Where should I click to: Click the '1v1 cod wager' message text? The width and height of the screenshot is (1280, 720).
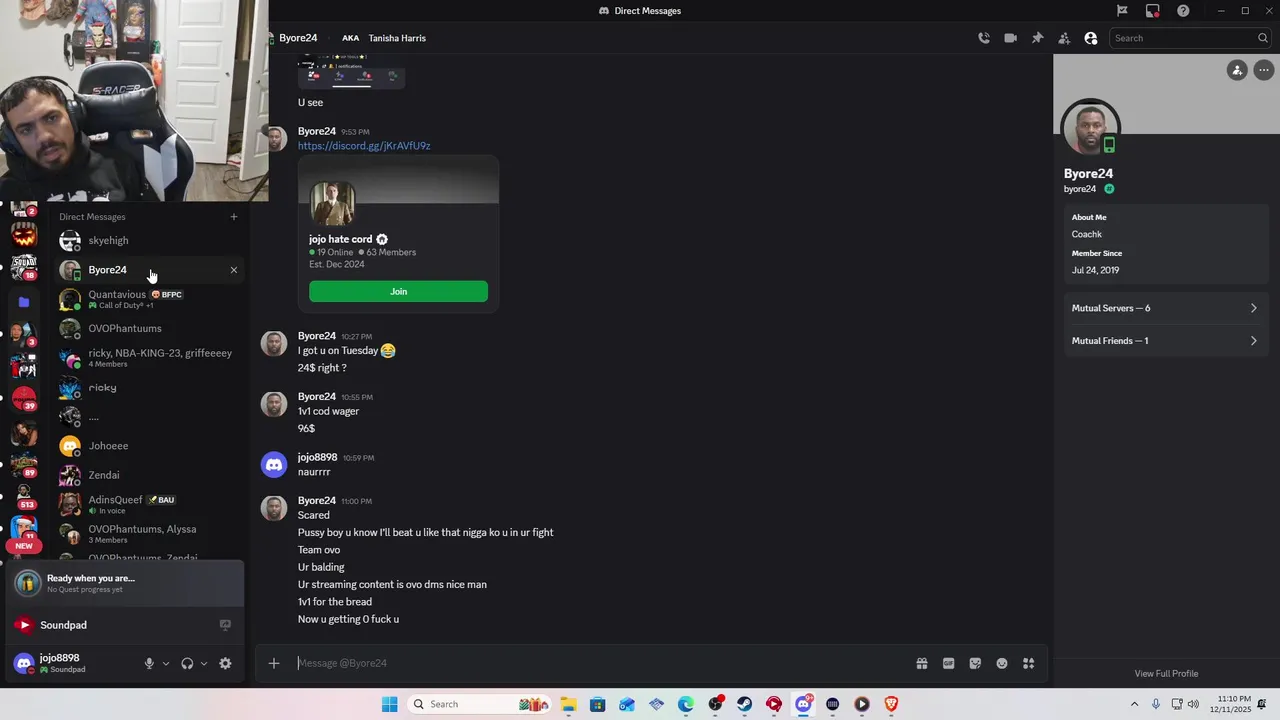tap(328, 411)
